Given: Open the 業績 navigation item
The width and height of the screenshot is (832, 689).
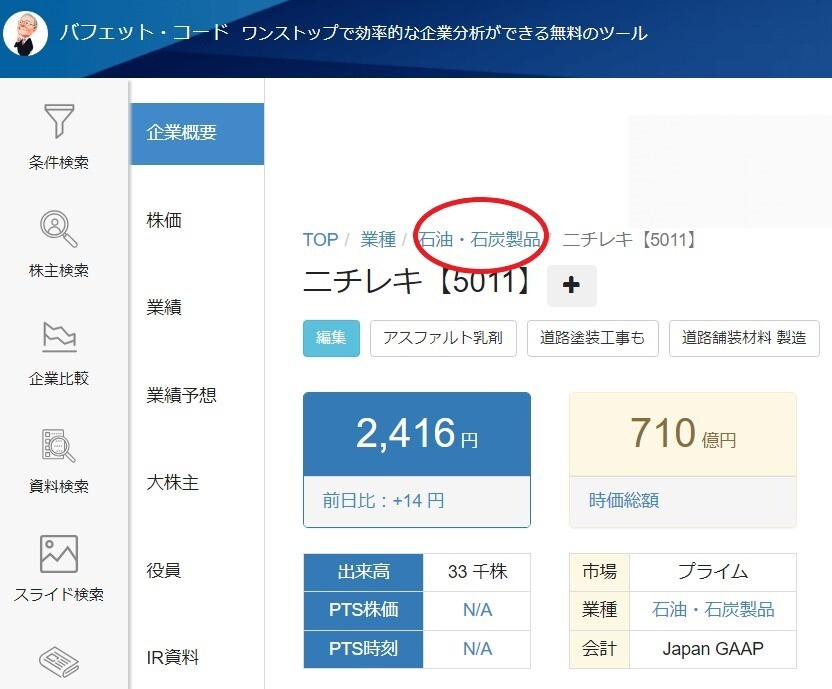Looking at the screenshot, I should point(163,307).
